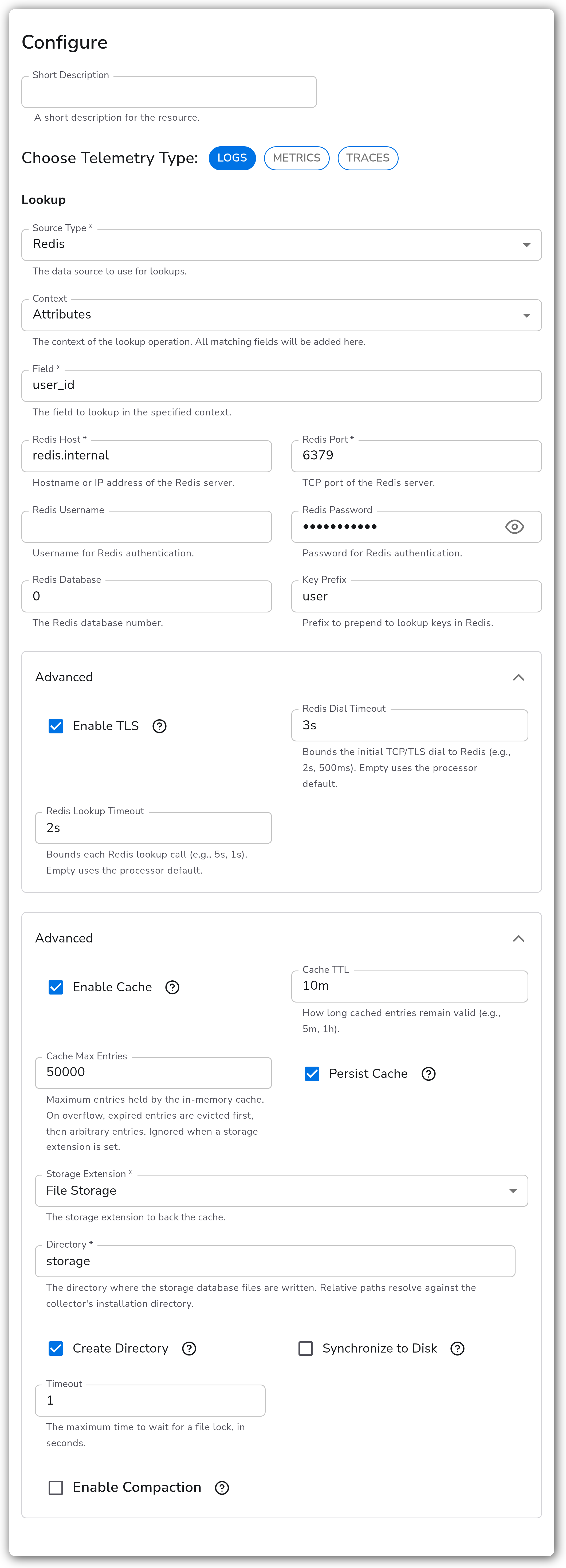The image size is (566, 1568).
Task: Show the Redis password with eye icon
Action: (x=514, y=526)
